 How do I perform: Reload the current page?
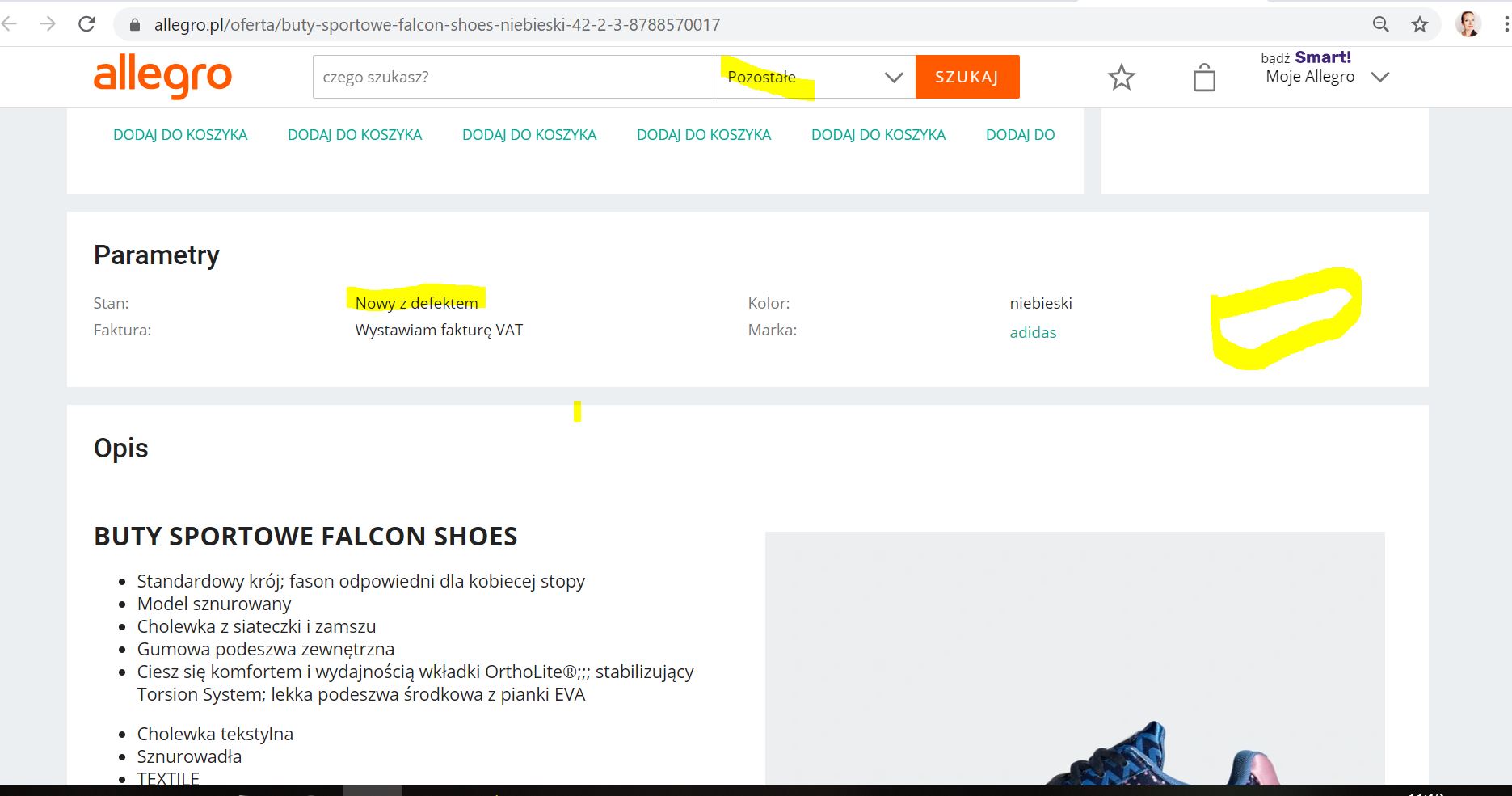pyautogui.click(x=86, y=24)
